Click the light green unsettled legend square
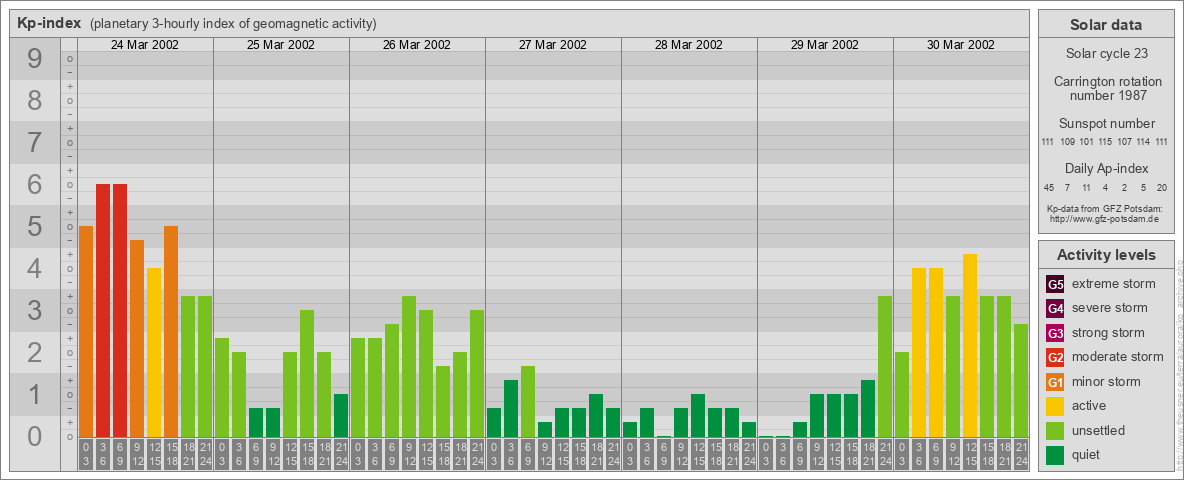Viewport: 1184px width, 480px height. 1055,430
